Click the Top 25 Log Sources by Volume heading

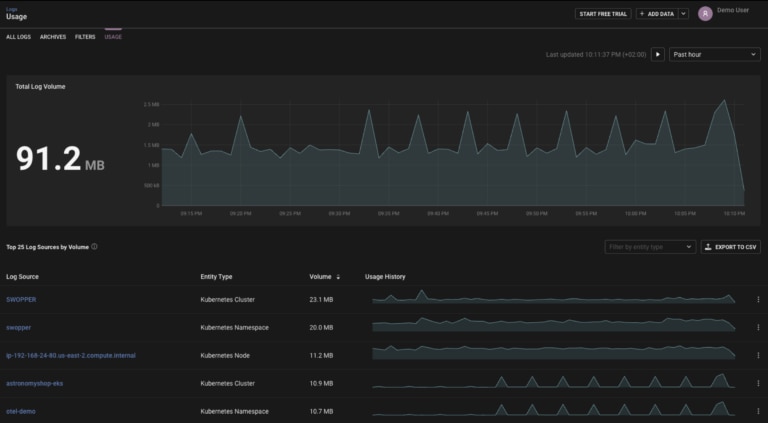click(x=48, y=247)
